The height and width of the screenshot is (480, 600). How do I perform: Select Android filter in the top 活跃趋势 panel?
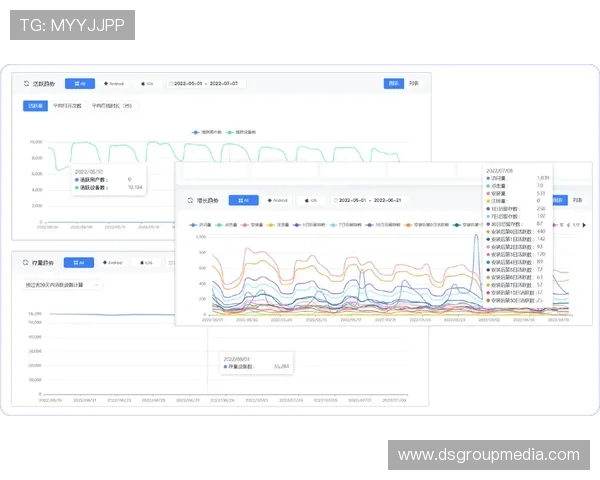coord(112,84)
